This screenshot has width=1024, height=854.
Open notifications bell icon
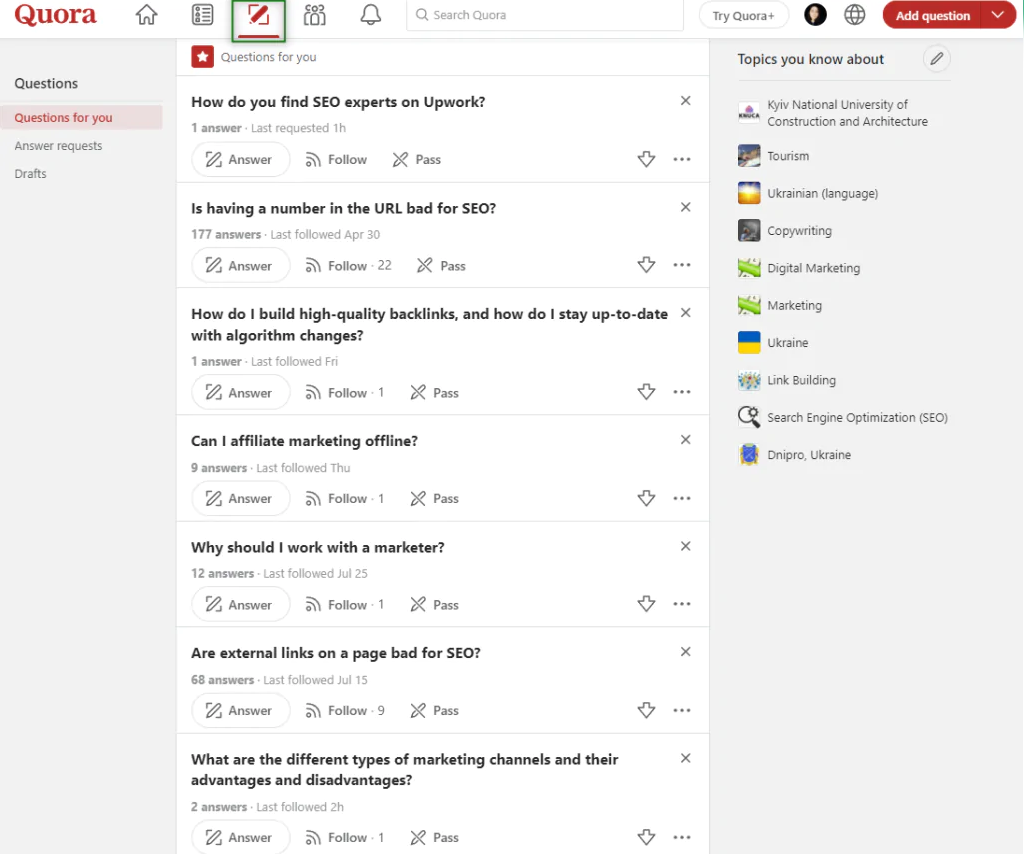pos(371,15)
